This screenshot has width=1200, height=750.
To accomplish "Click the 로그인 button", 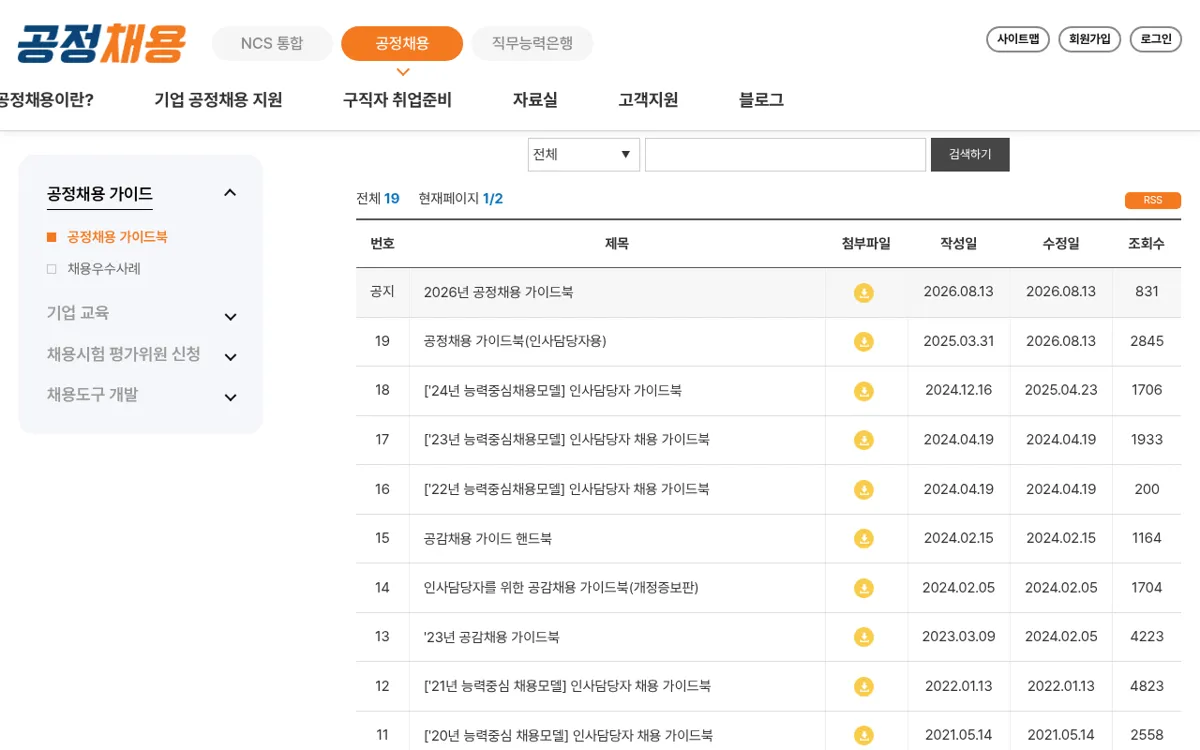I will (1156, 39).
